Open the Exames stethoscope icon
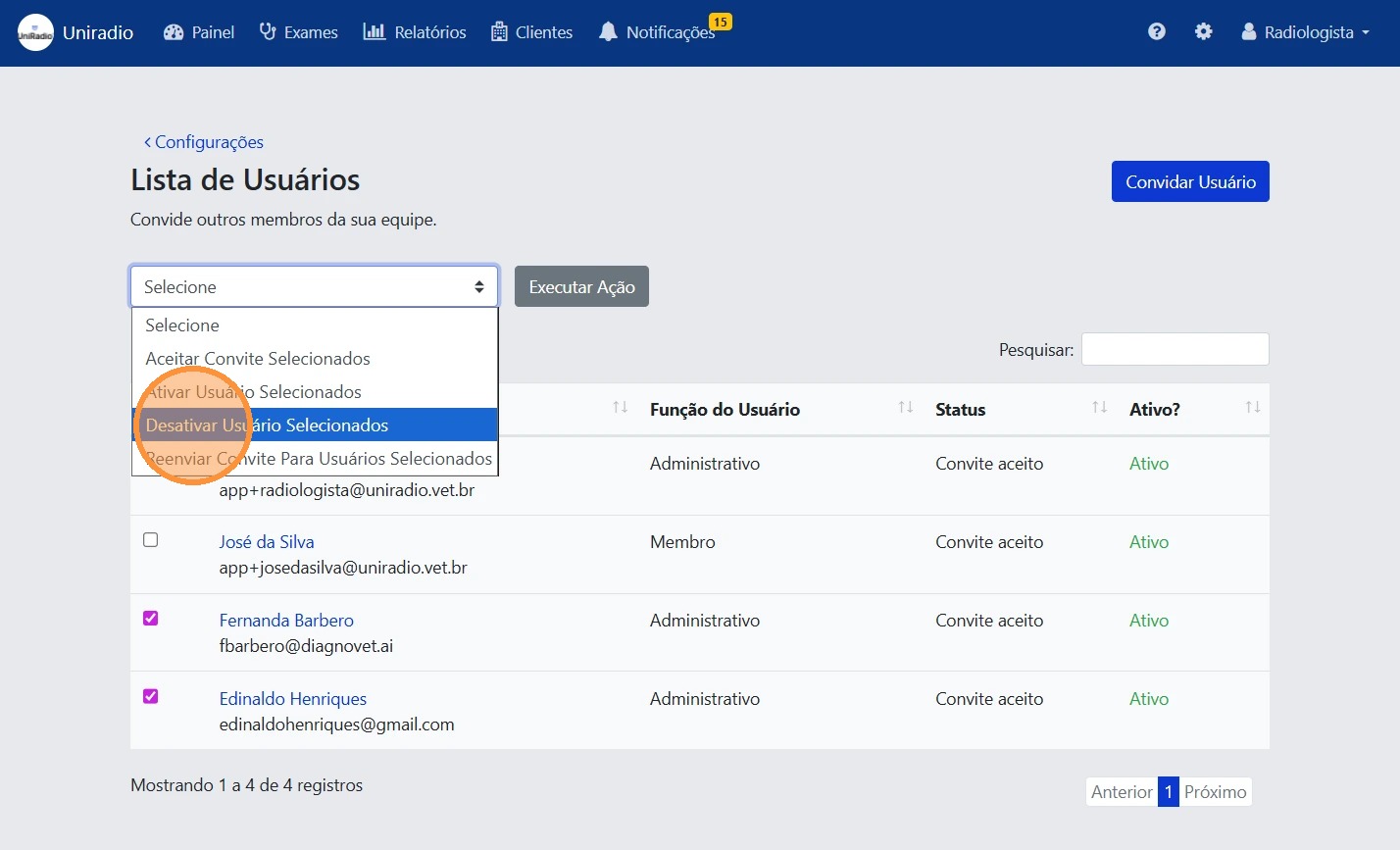This screenshot has height=850, width=1400. pos(268,32)
